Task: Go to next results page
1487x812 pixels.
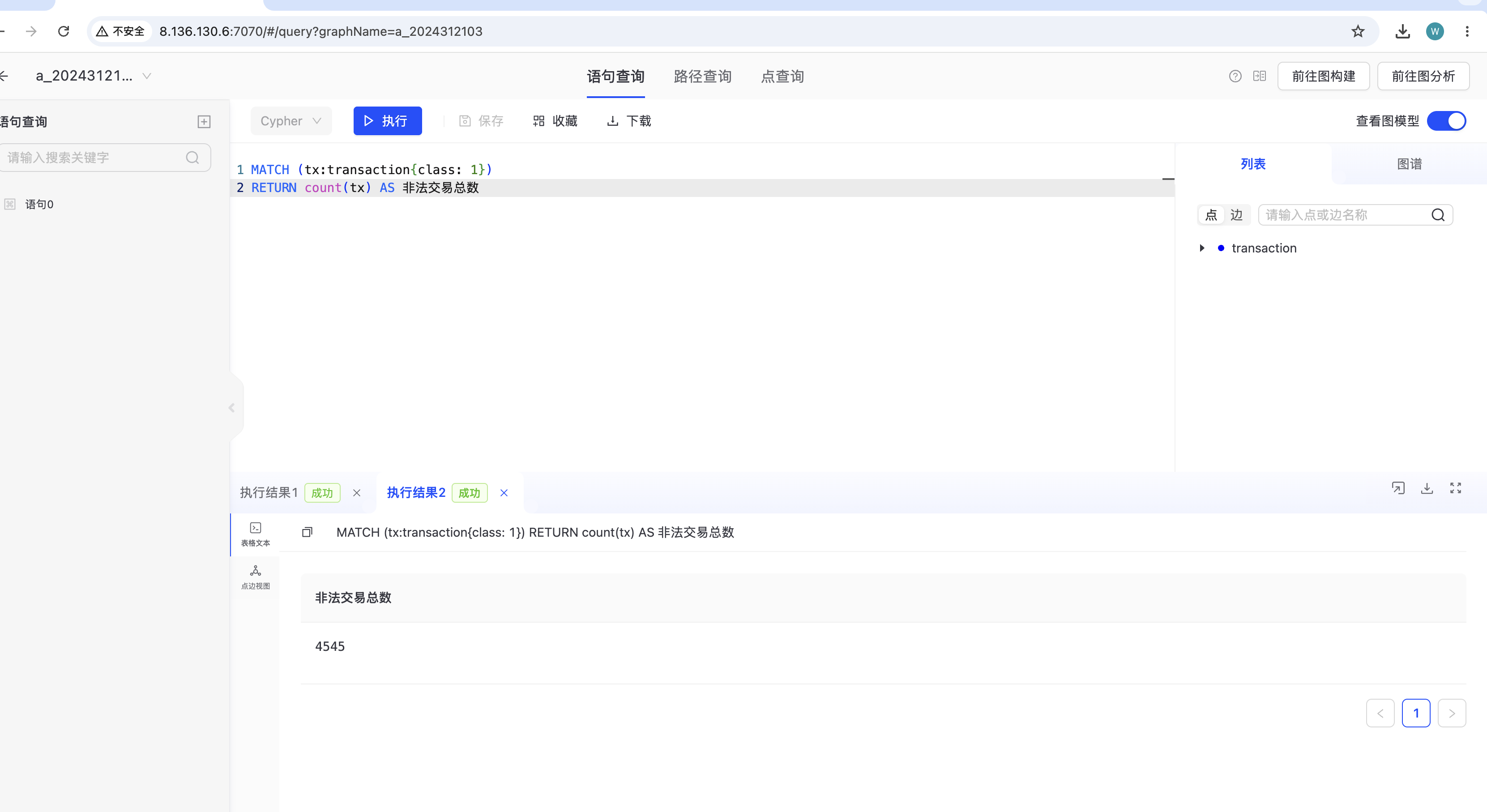Action: click(1452, 714)
